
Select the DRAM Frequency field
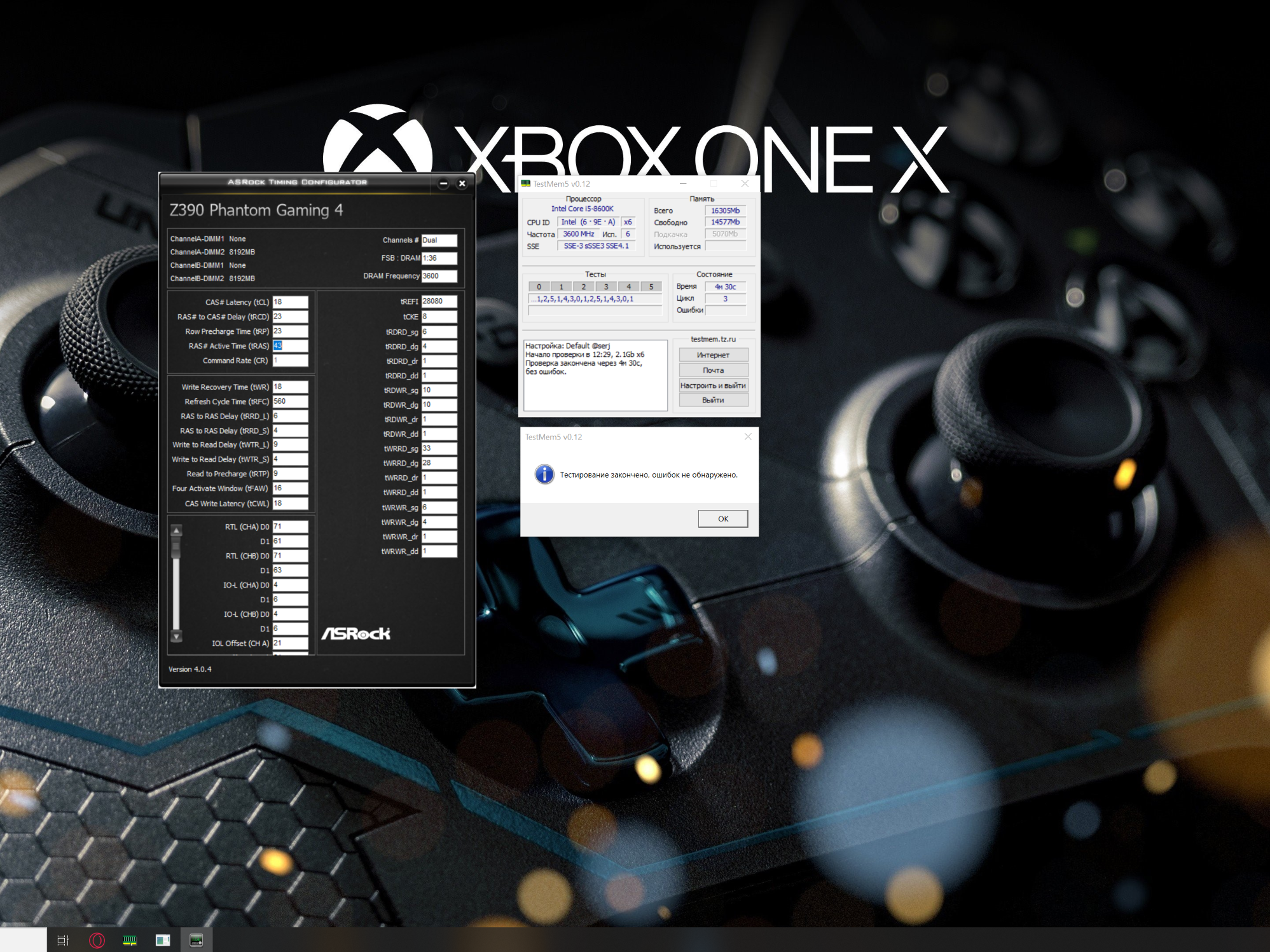pyautogui.click(x=439, y=276)
